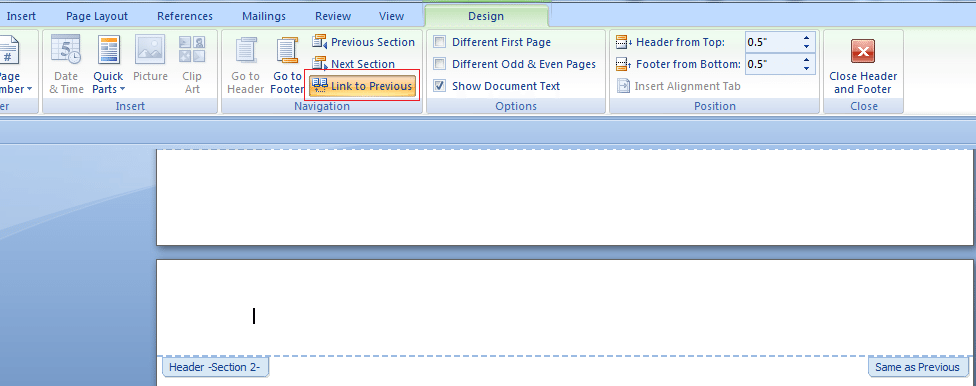Increase Header from Top value
The height and width of the screenshot is (386, 976).
(807, 38)
